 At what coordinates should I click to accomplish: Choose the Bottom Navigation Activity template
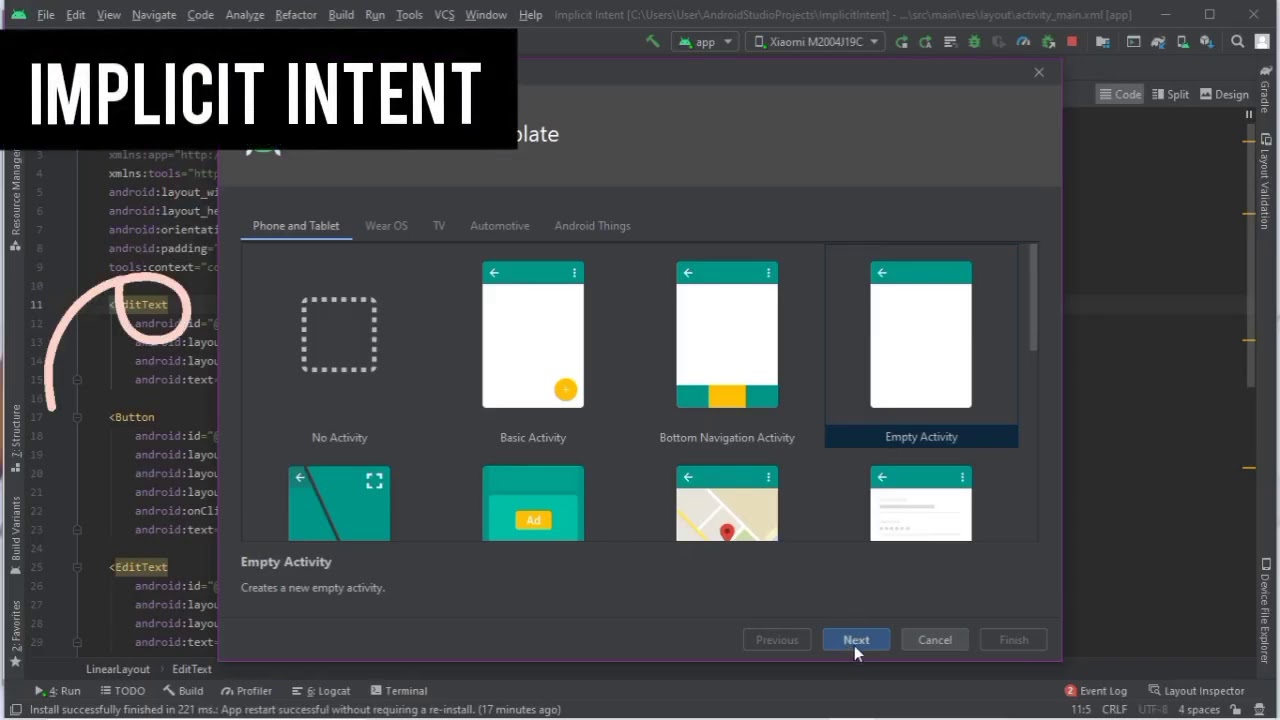[x=727, y=346]
